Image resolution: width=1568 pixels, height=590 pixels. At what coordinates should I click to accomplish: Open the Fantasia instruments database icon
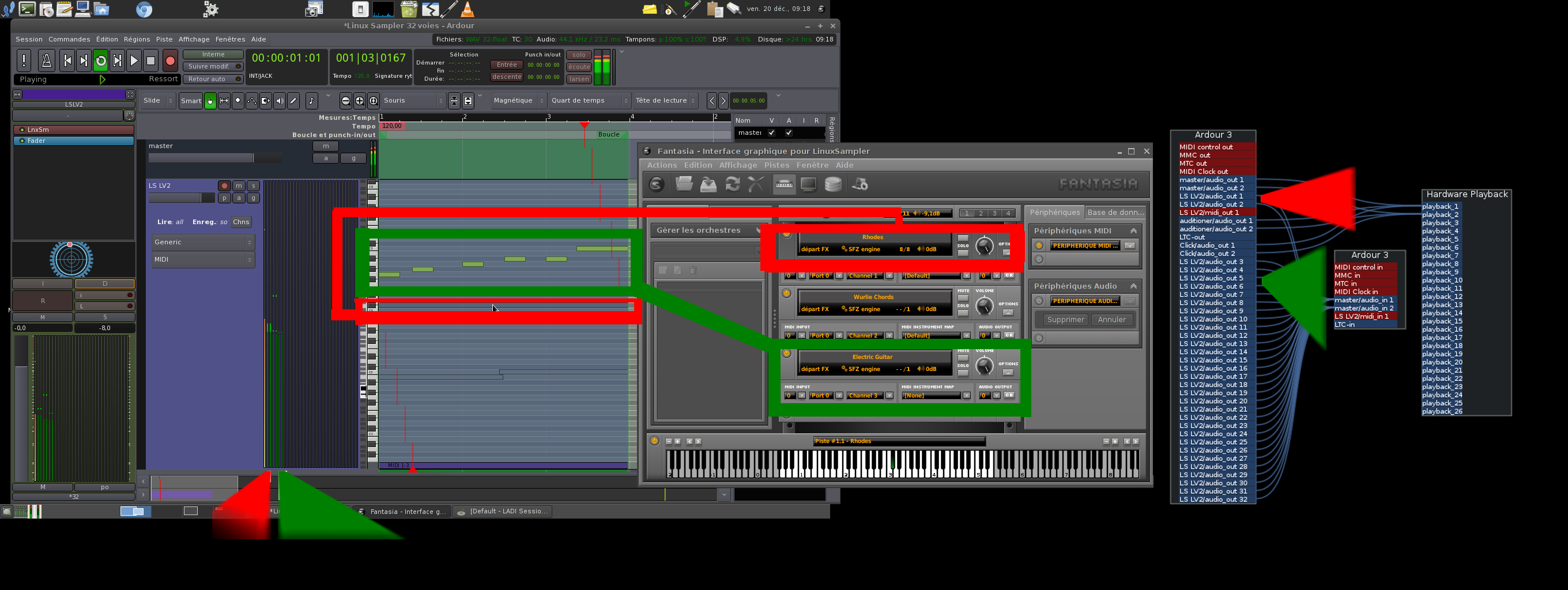pyautogui.click(x=832, y=184)
